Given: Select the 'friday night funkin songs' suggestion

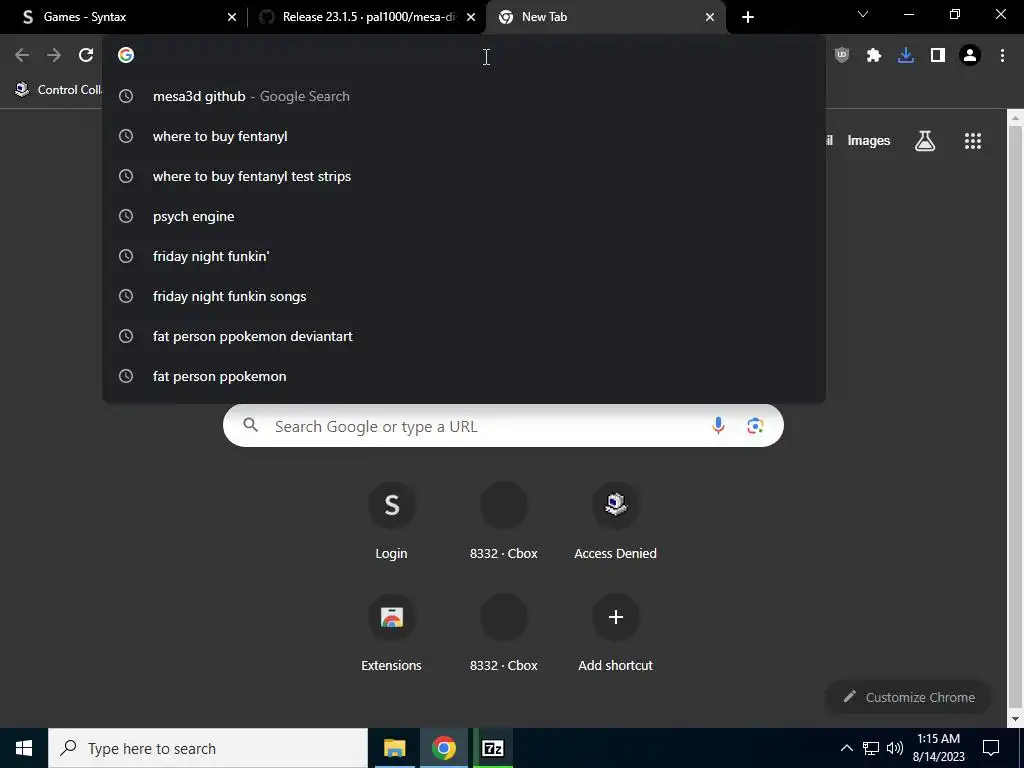Looking at the screenshot, I should (x=464, y=296).
